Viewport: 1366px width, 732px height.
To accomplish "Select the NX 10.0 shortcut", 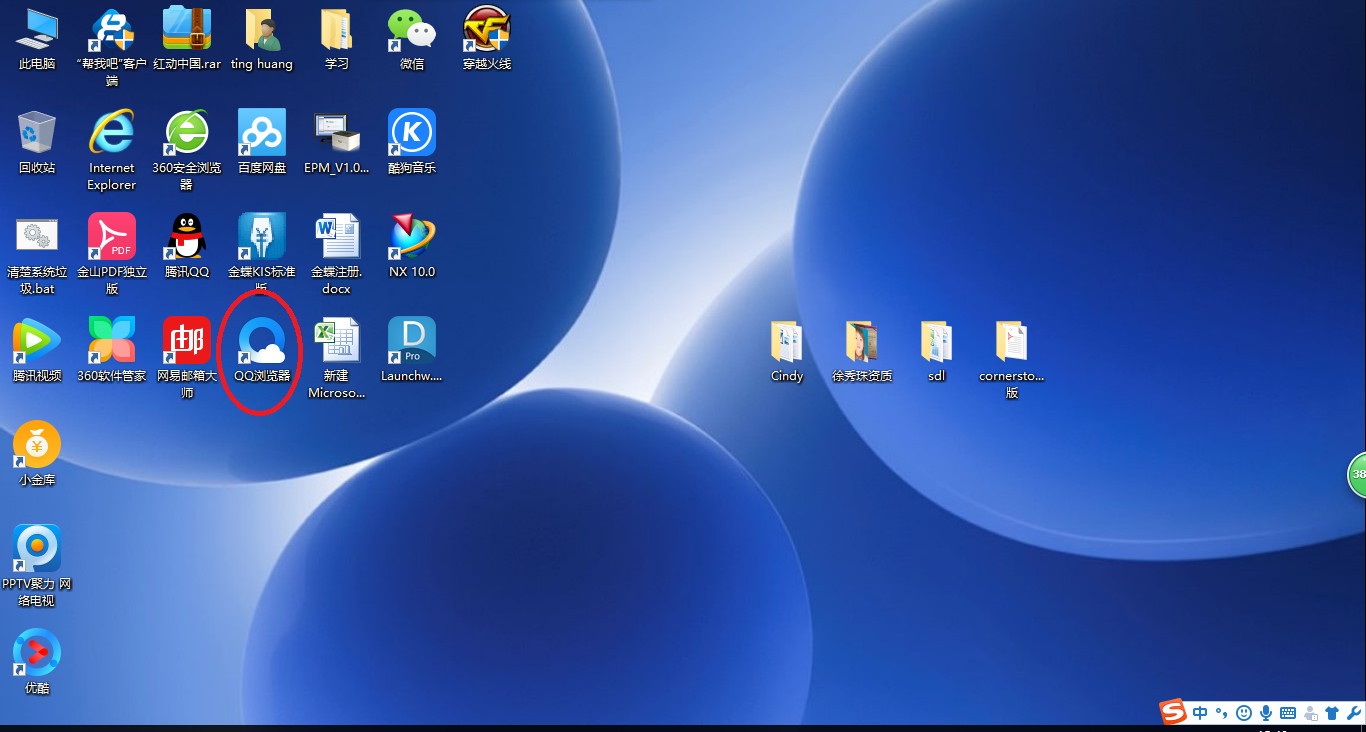I will pos(412,246).
